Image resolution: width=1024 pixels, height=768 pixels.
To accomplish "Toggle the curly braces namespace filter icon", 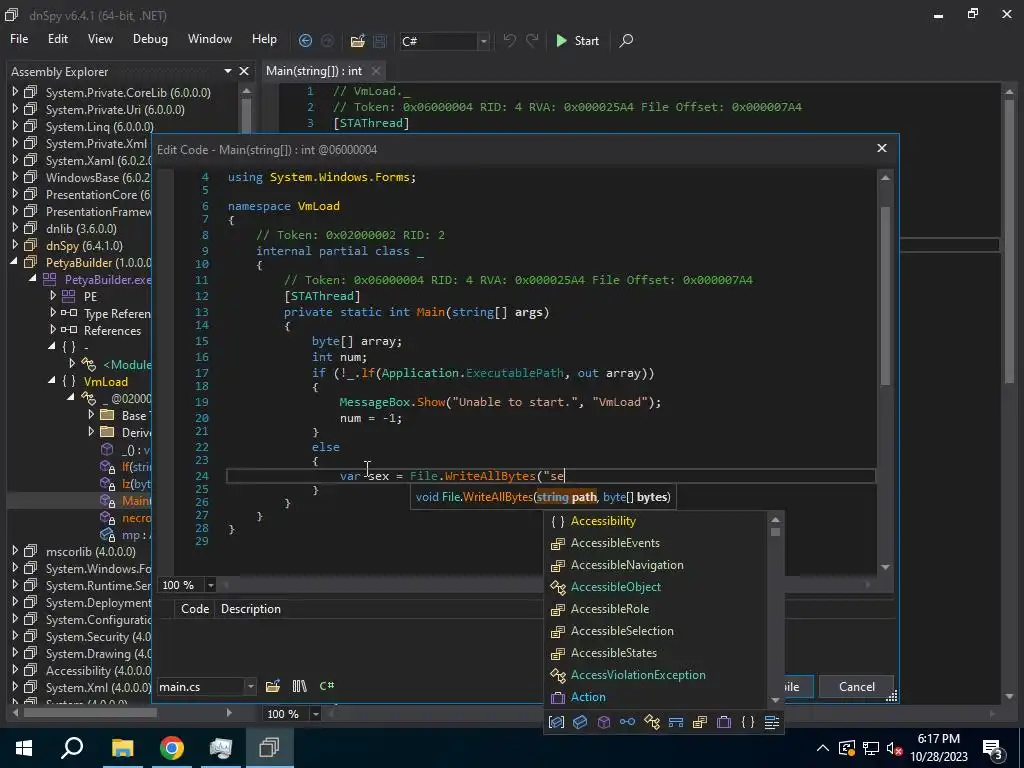I will click(748, 722).
